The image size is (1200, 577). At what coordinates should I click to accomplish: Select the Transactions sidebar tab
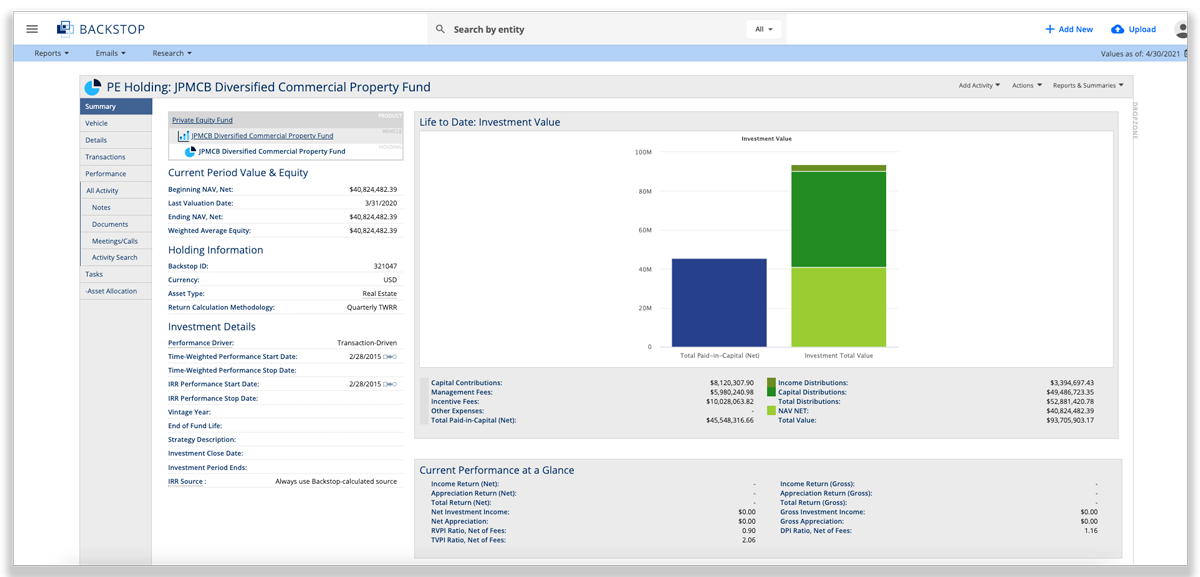coord(115,157)
